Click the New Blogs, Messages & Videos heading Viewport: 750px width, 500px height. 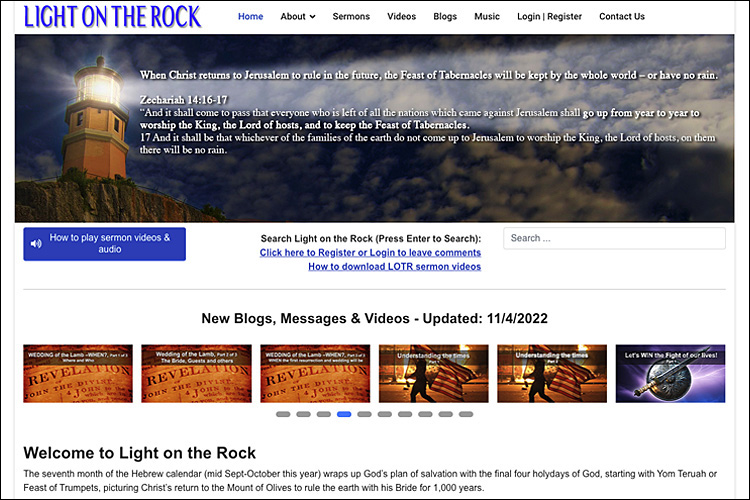tap(375, 319)
